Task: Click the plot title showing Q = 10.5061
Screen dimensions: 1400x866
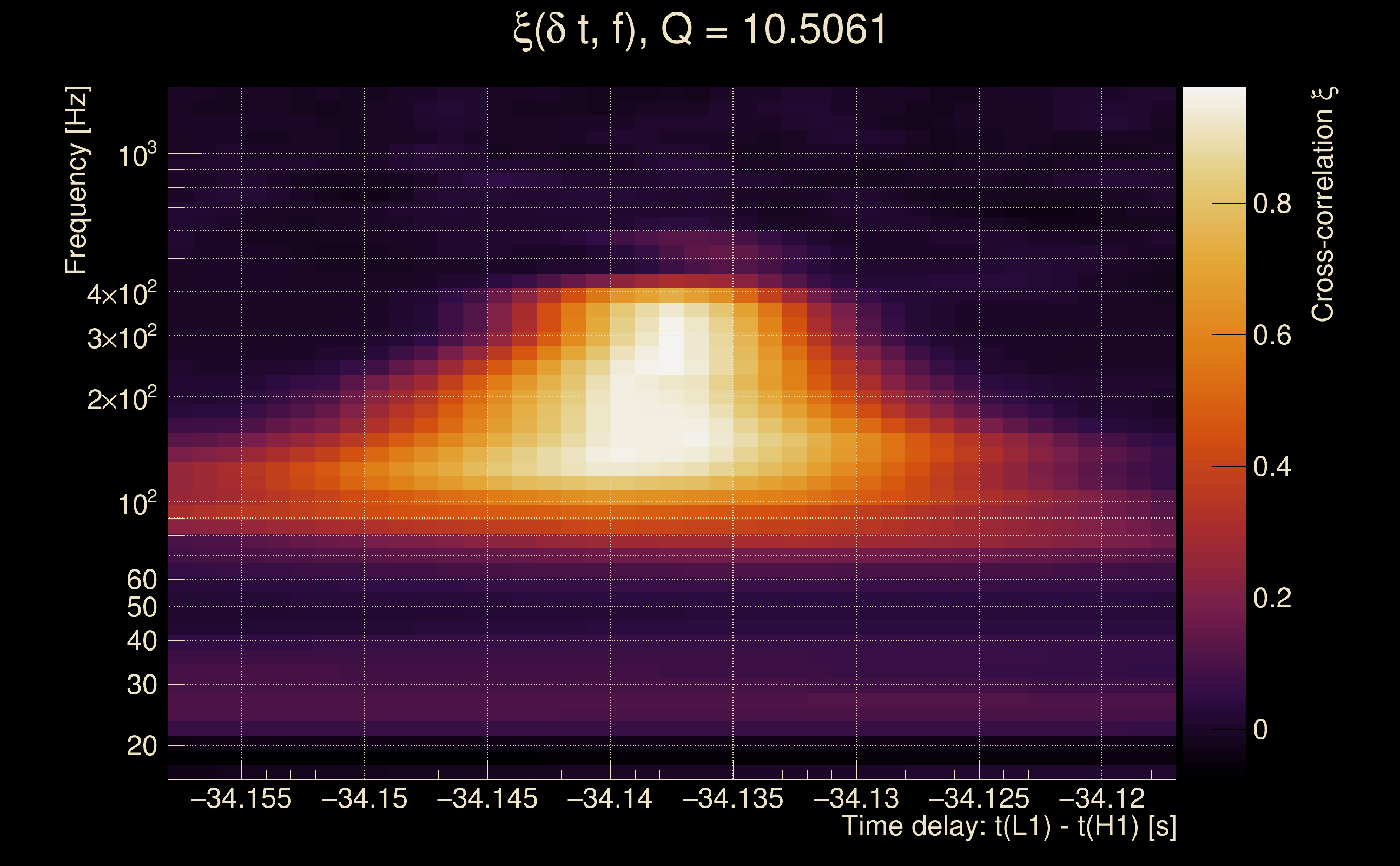Action: coord(699,30)
